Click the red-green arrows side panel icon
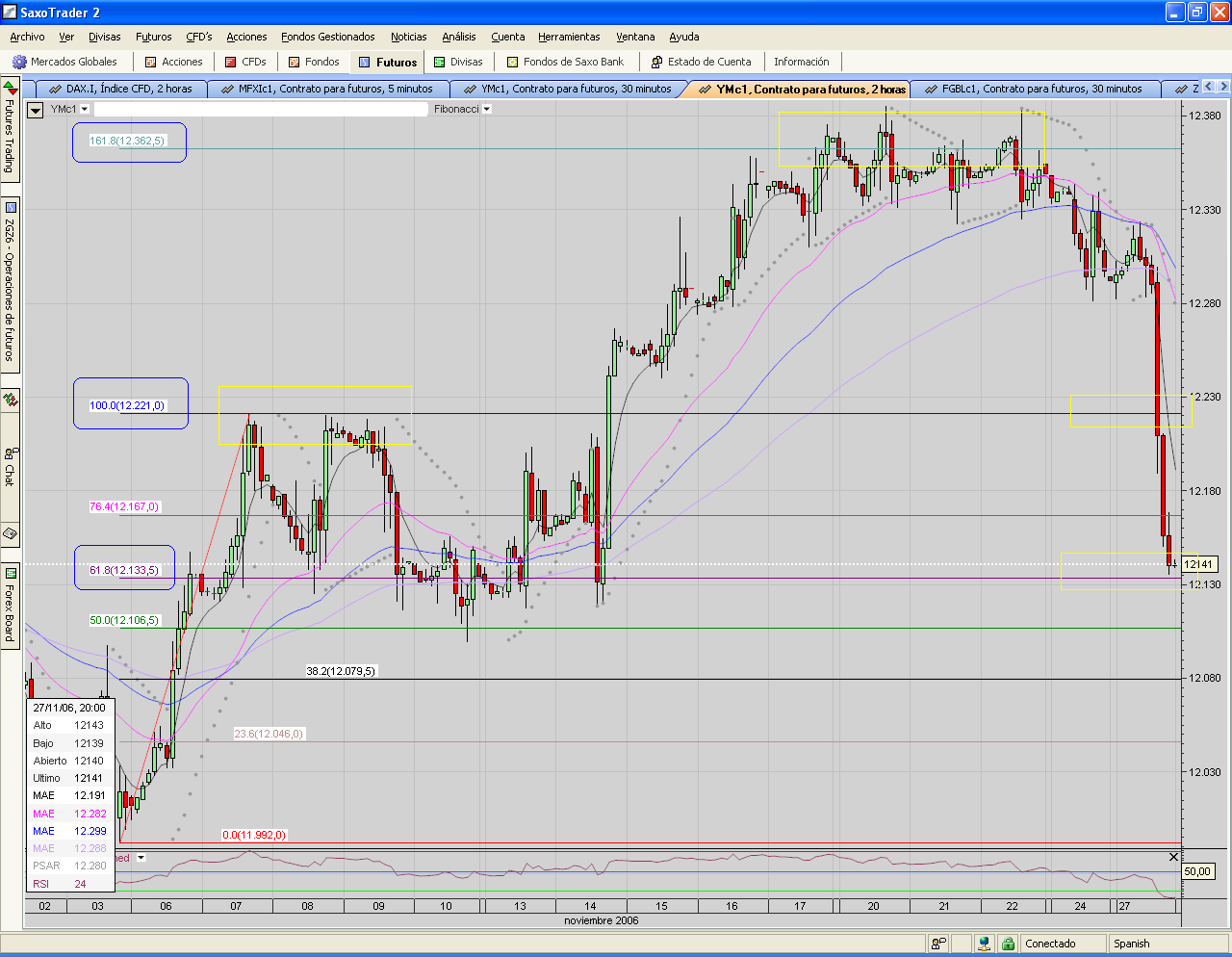 10,400
